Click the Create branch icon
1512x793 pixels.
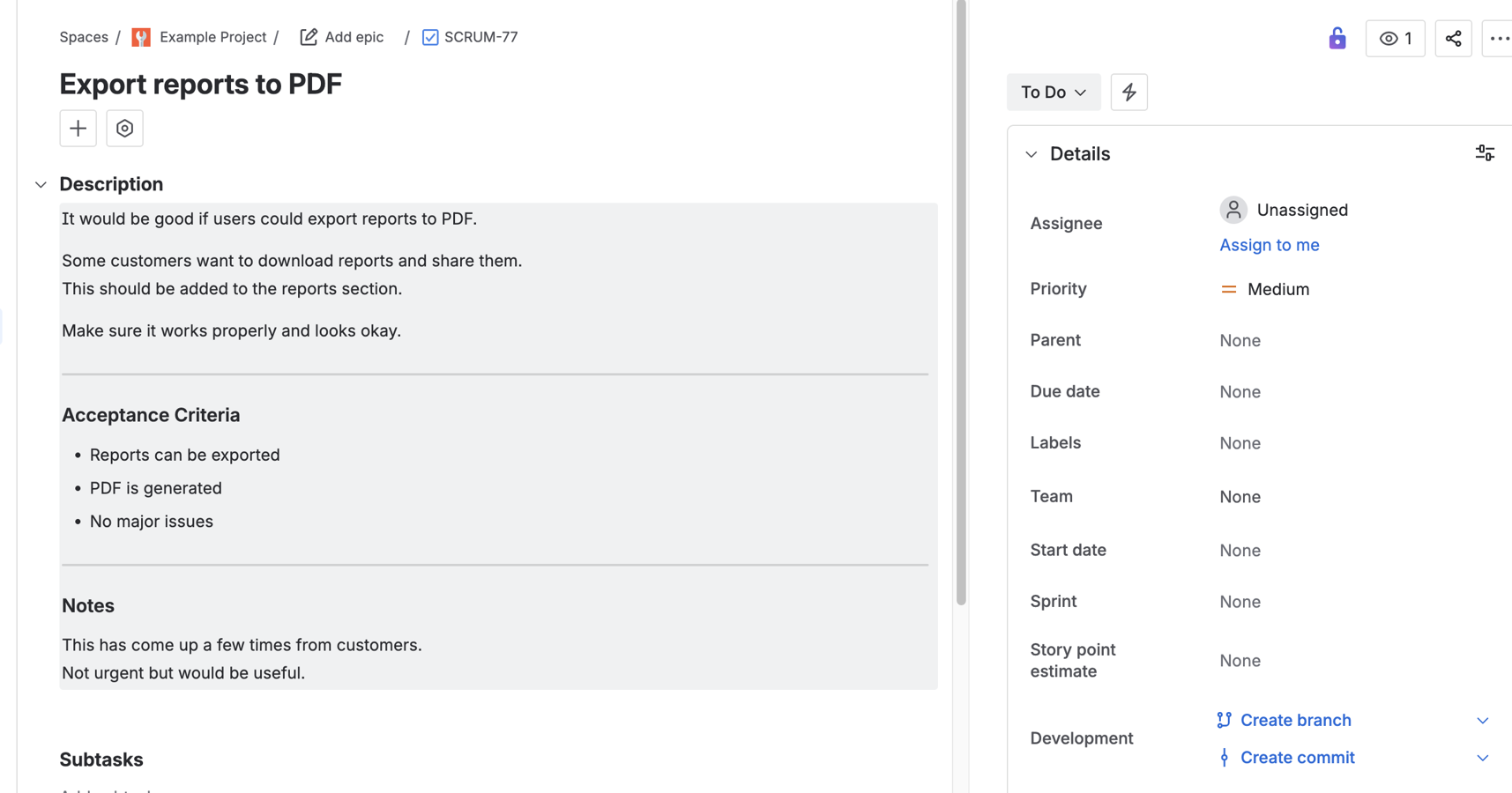[x=1224, y=720]
